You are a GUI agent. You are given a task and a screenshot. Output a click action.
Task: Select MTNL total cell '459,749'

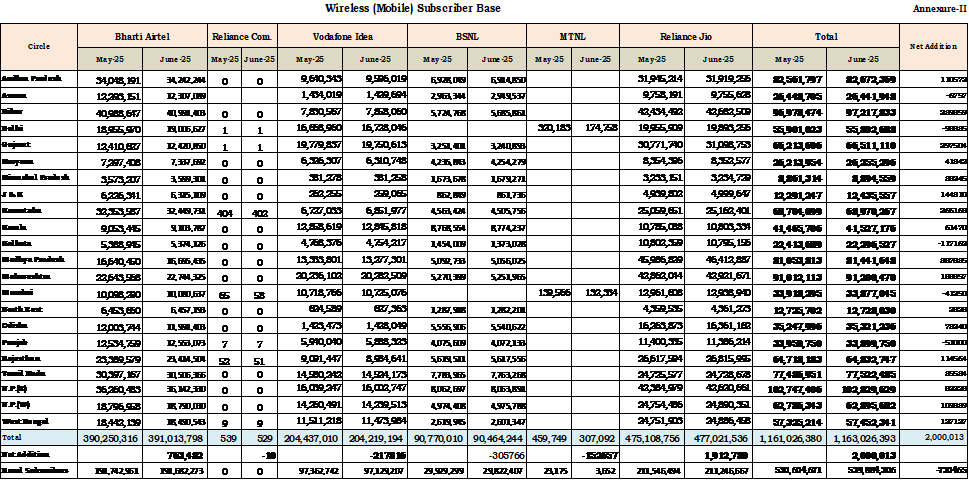pyautogui.click(x=549, y=437)
